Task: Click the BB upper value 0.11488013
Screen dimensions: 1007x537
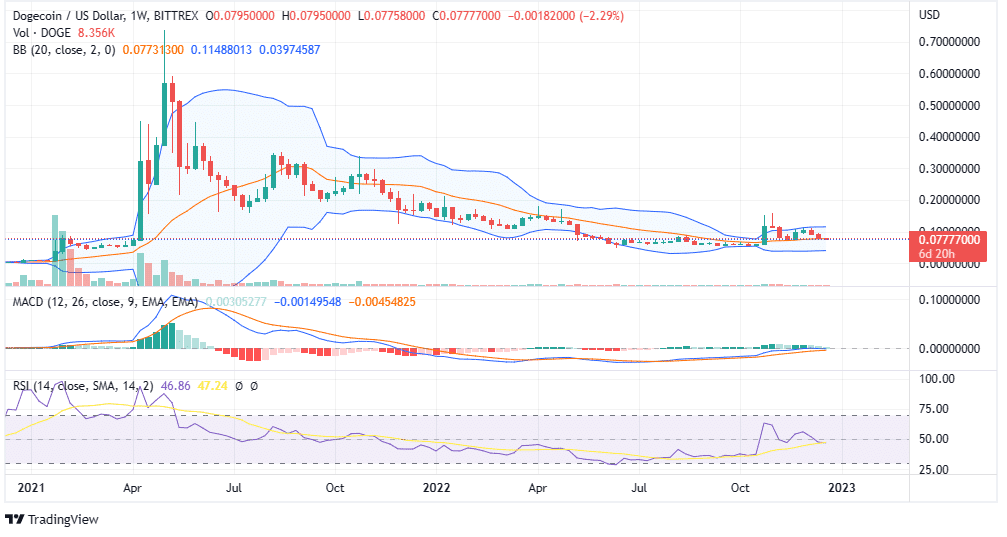Action: point(222,49)
